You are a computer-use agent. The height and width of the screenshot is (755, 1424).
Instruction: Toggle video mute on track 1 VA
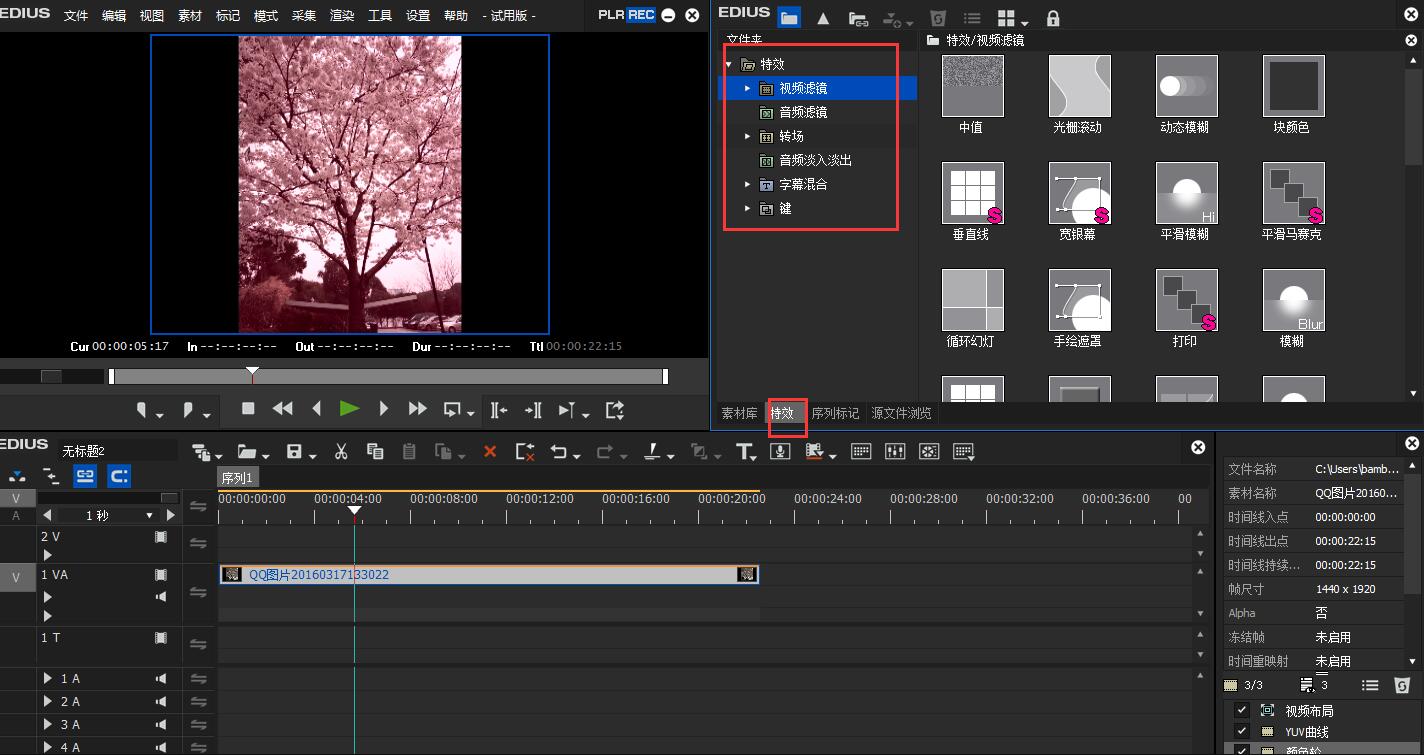[x=161, y=575]
